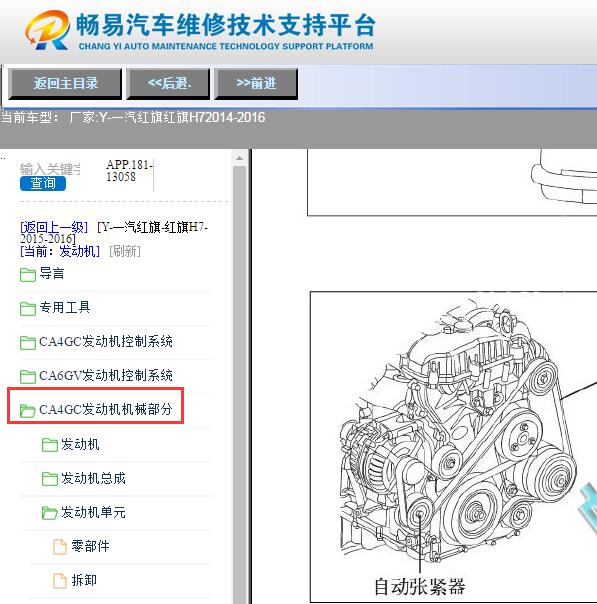Click the document icon beside 拆卸
The image size is (597, 604).
pyautogui.click(x=60, y=581)
